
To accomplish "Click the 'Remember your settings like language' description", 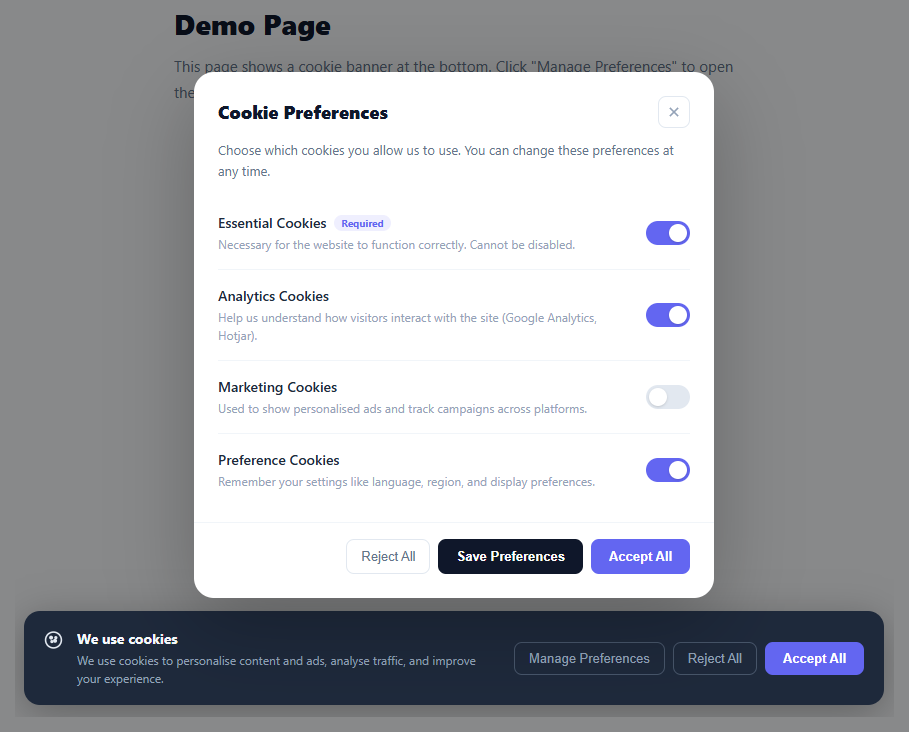I will (406, 482).
